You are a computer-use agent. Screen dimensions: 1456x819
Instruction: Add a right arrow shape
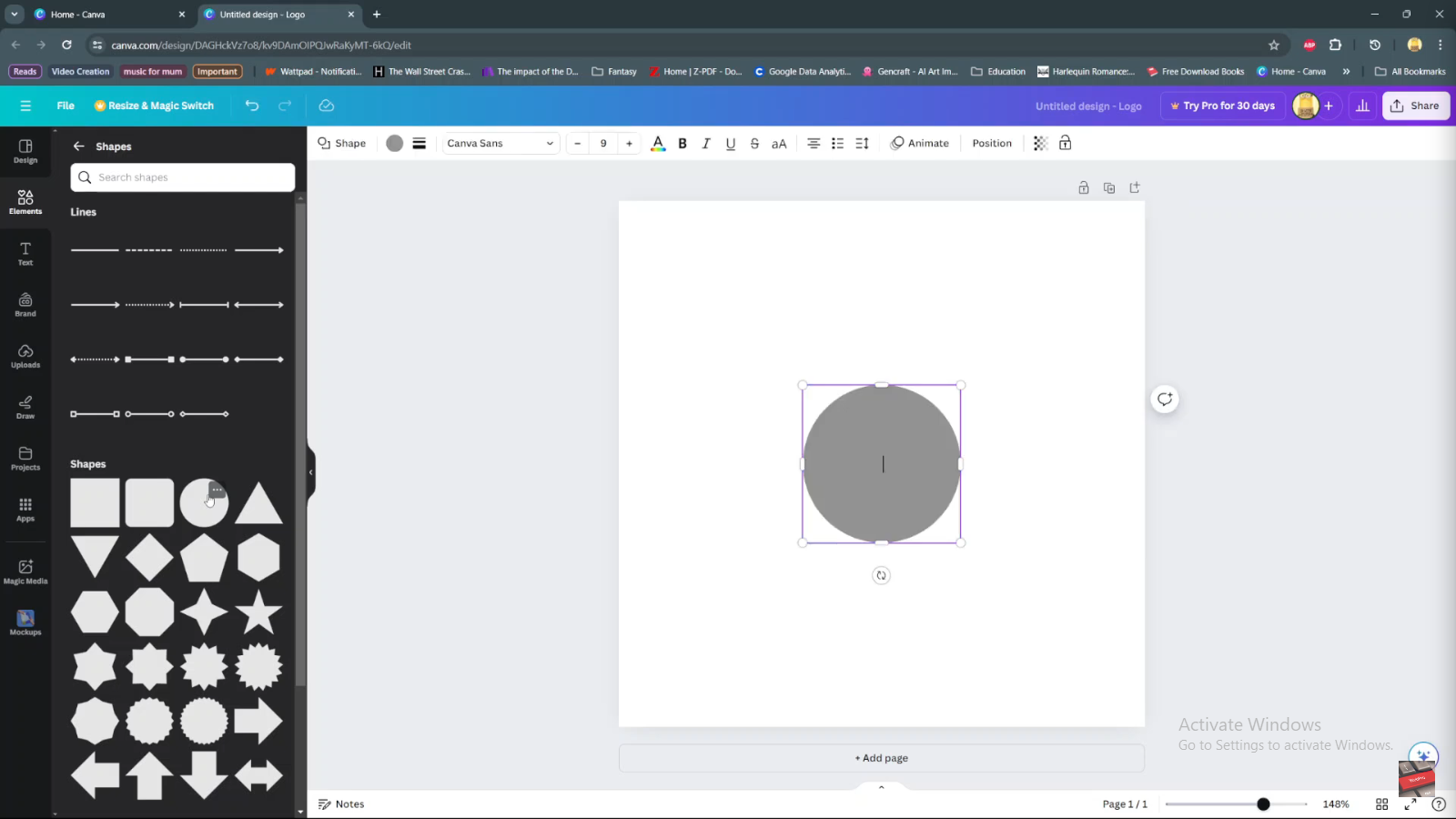[258, 721]
